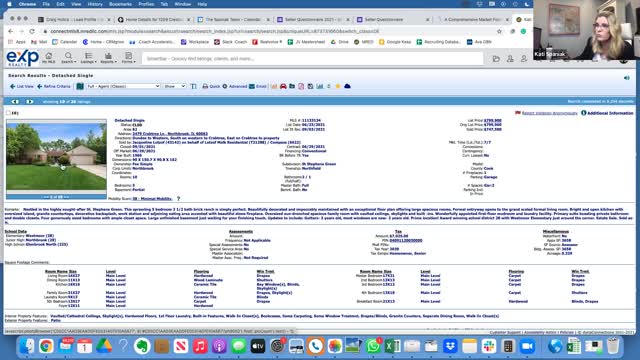Viewport: 640px width, 360px height.
Task: Open the listing house photo
Action: (x=56, y=156)
